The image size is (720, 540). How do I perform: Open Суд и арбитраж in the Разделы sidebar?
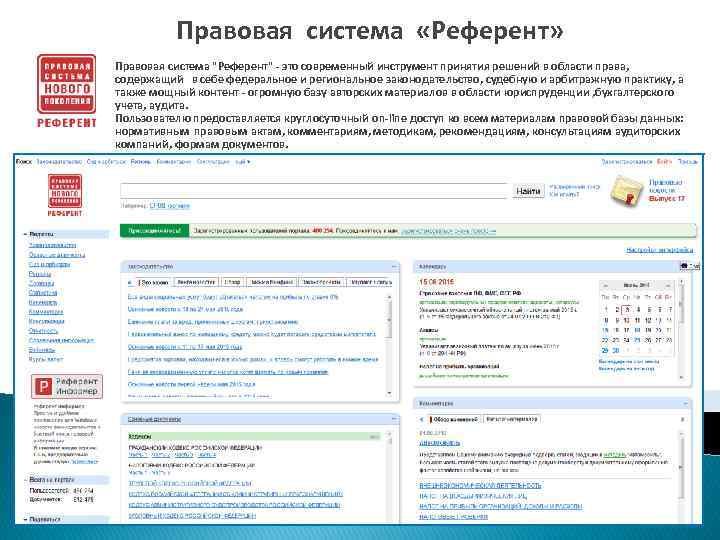[x=50, y=264]
